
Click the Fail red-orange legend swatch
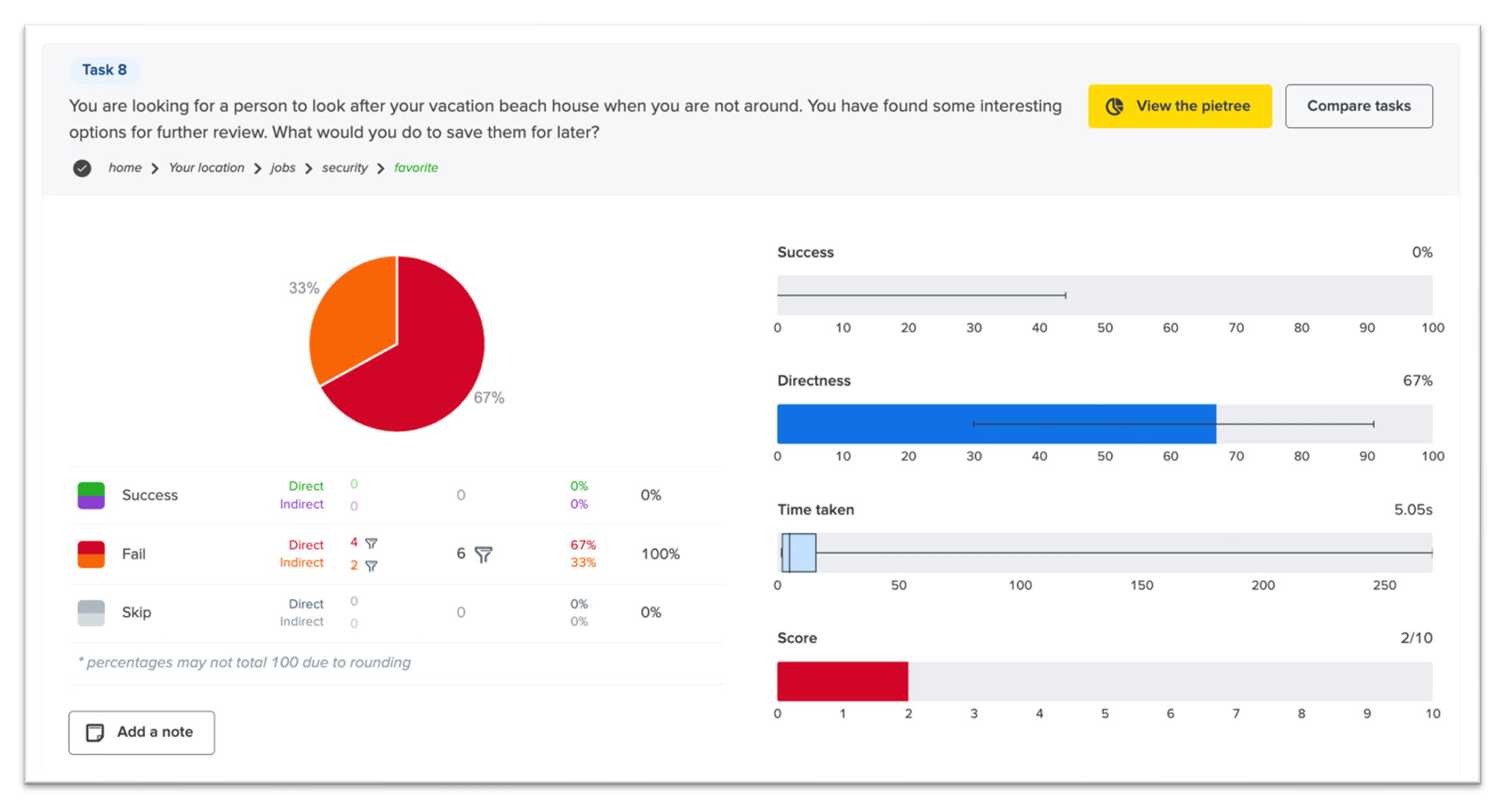click(x=91, y=554)
